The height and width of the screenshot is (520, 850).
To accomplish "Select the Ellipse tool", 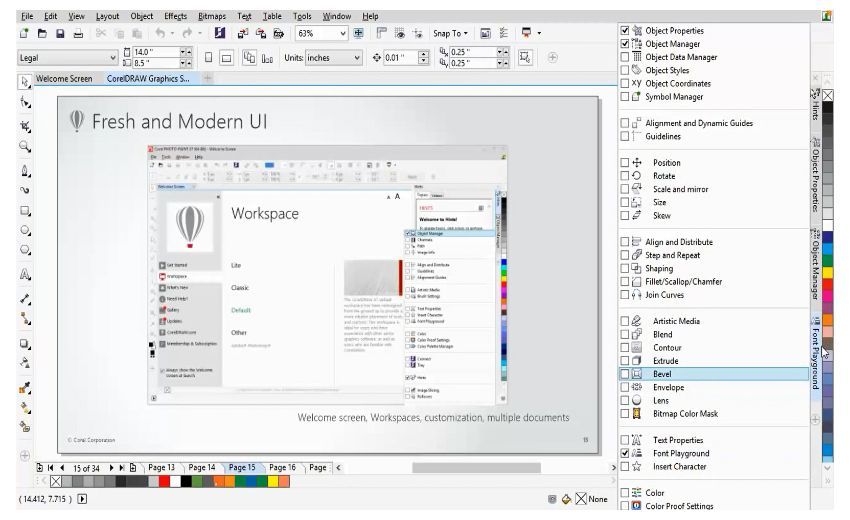I will tap(25, 230).
